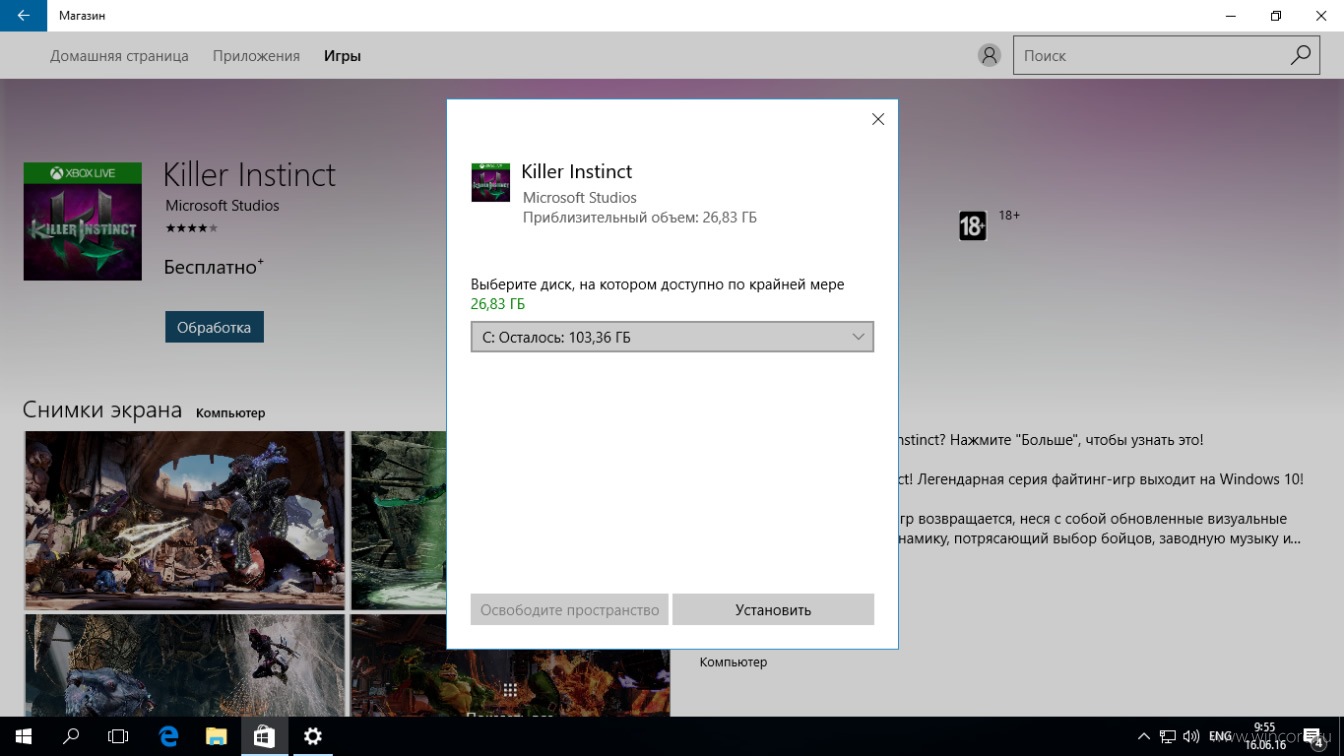This screenshot has width=1344, height=756.
Task: Click the Установить button
Action: (x=773, y=610)
